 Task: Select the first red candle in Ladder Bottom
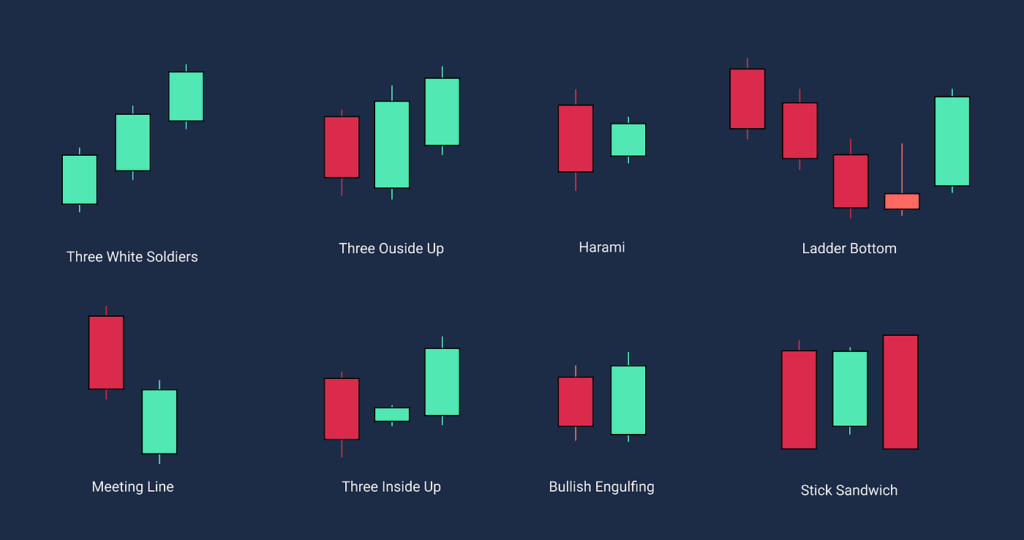click(x=747, y=99)
